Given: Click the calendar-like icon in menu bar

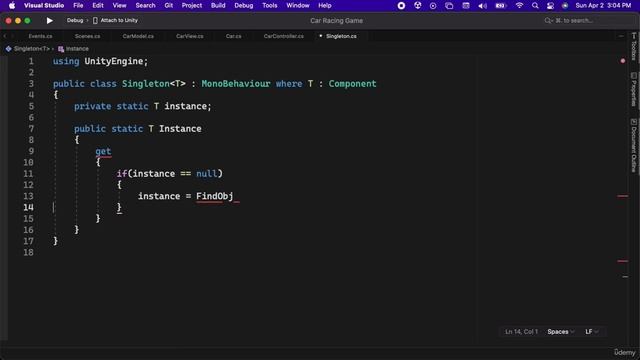Looking at the screenshot, I should pos(466,5).
